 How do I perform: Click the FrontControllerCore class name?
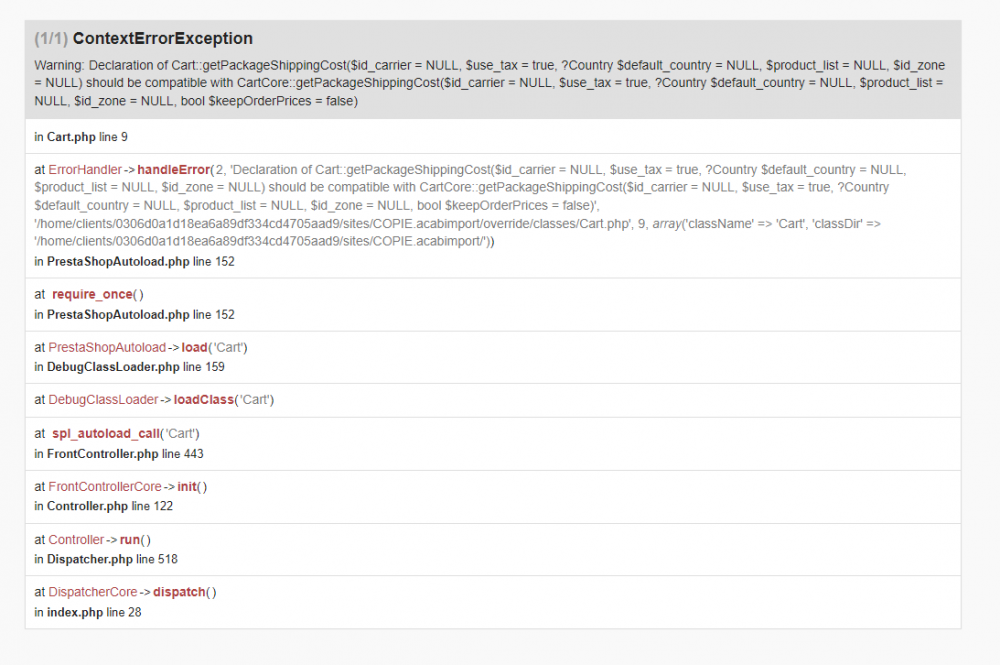[105, 486]
